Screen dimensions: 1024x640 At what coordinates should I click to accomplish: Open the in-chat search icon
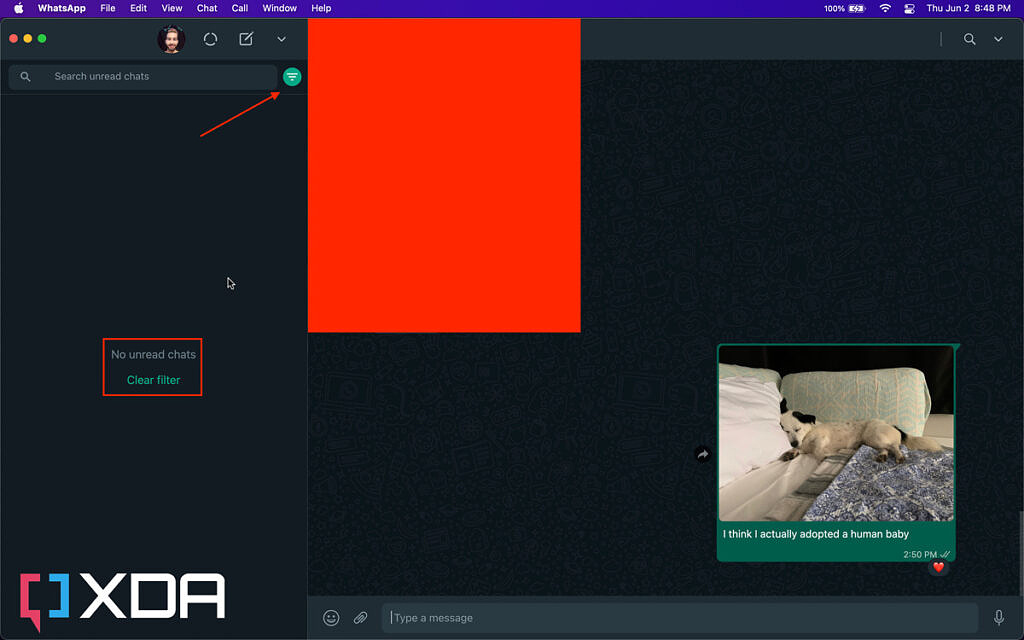967,39
